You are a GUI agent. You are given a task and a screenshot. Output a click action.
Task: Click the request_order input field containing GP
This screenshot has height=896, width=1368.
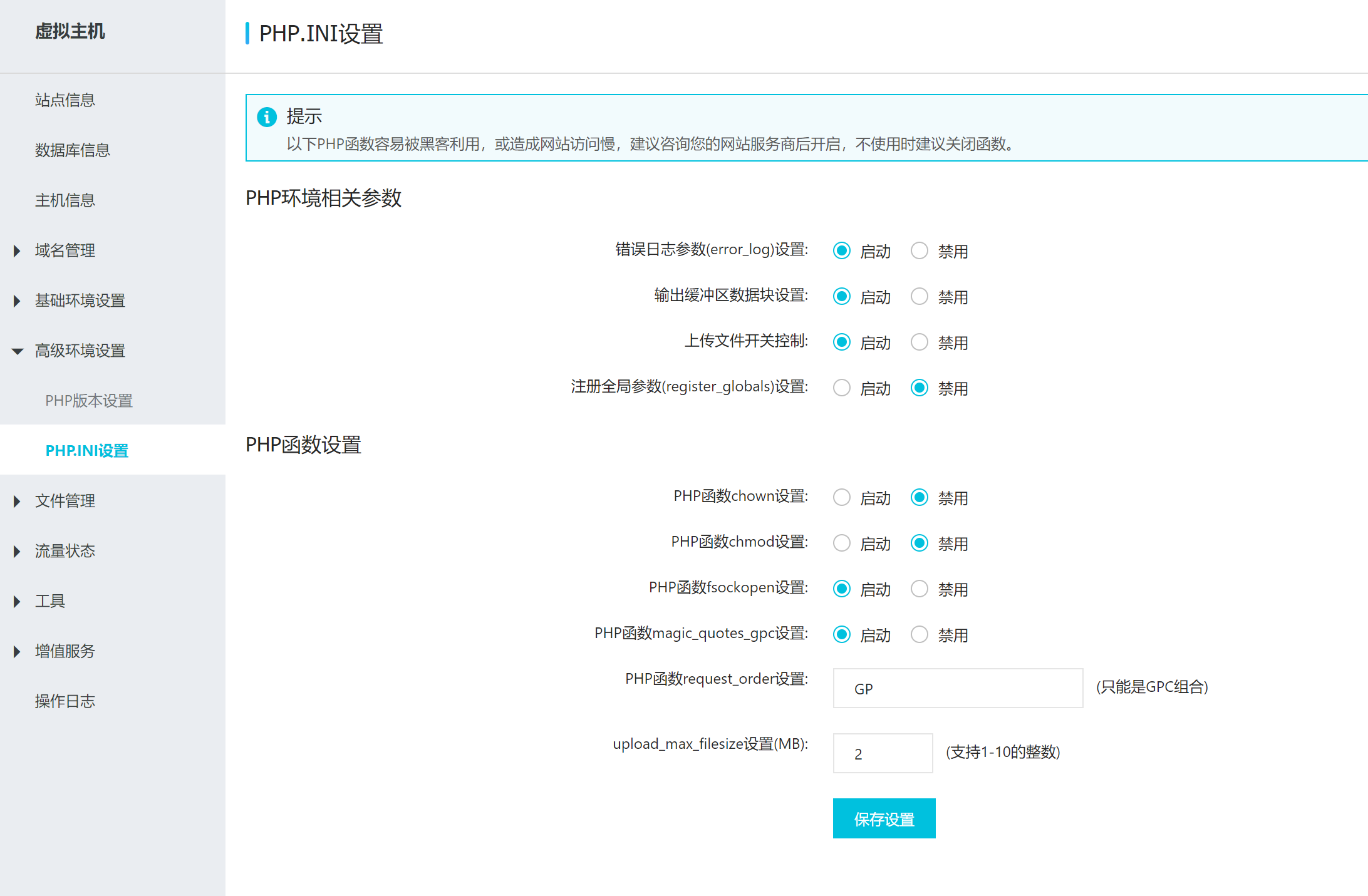point(958,688)
